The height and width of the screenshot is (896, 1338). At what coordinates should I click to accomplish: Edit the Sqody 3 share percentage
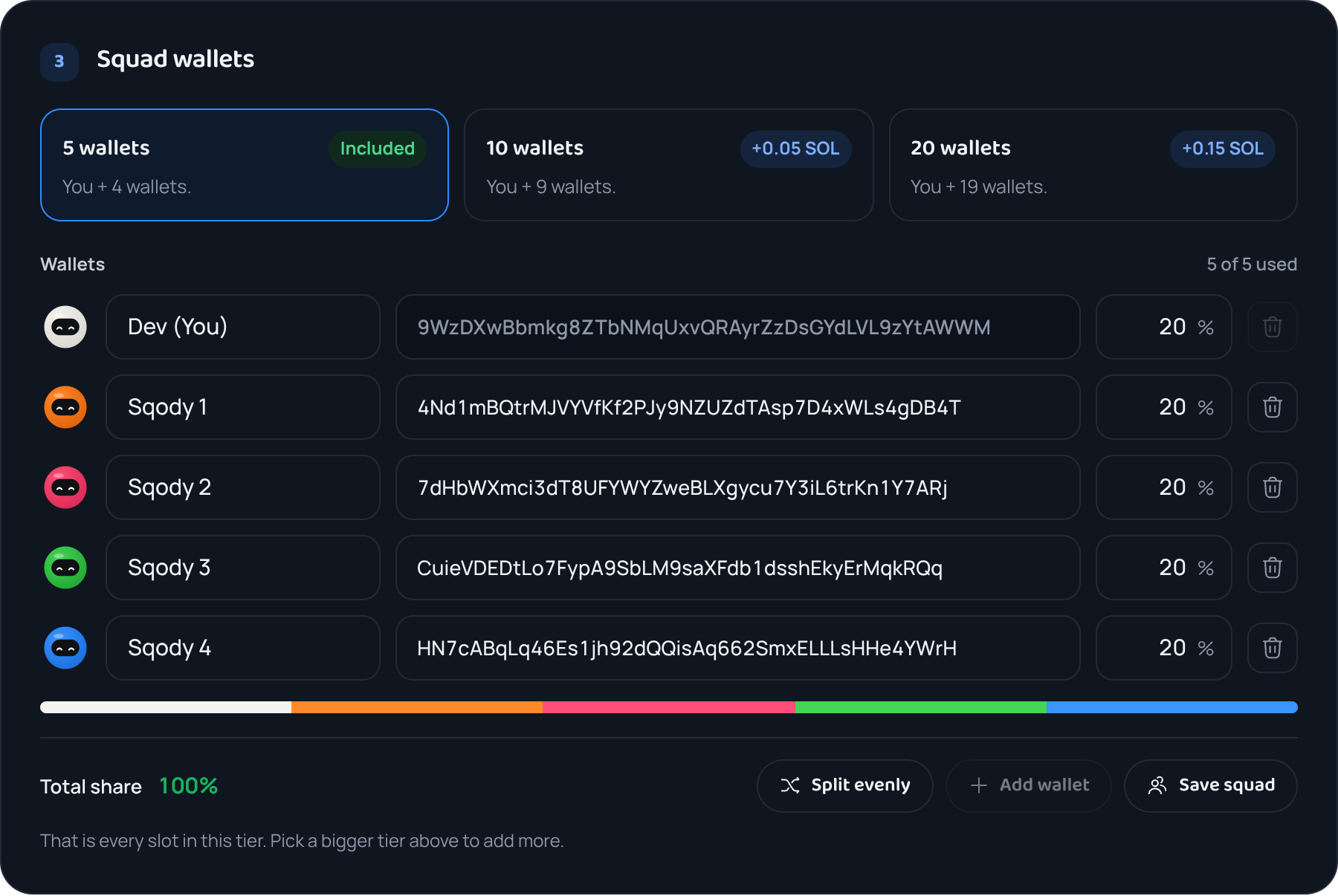(1164, 568)
